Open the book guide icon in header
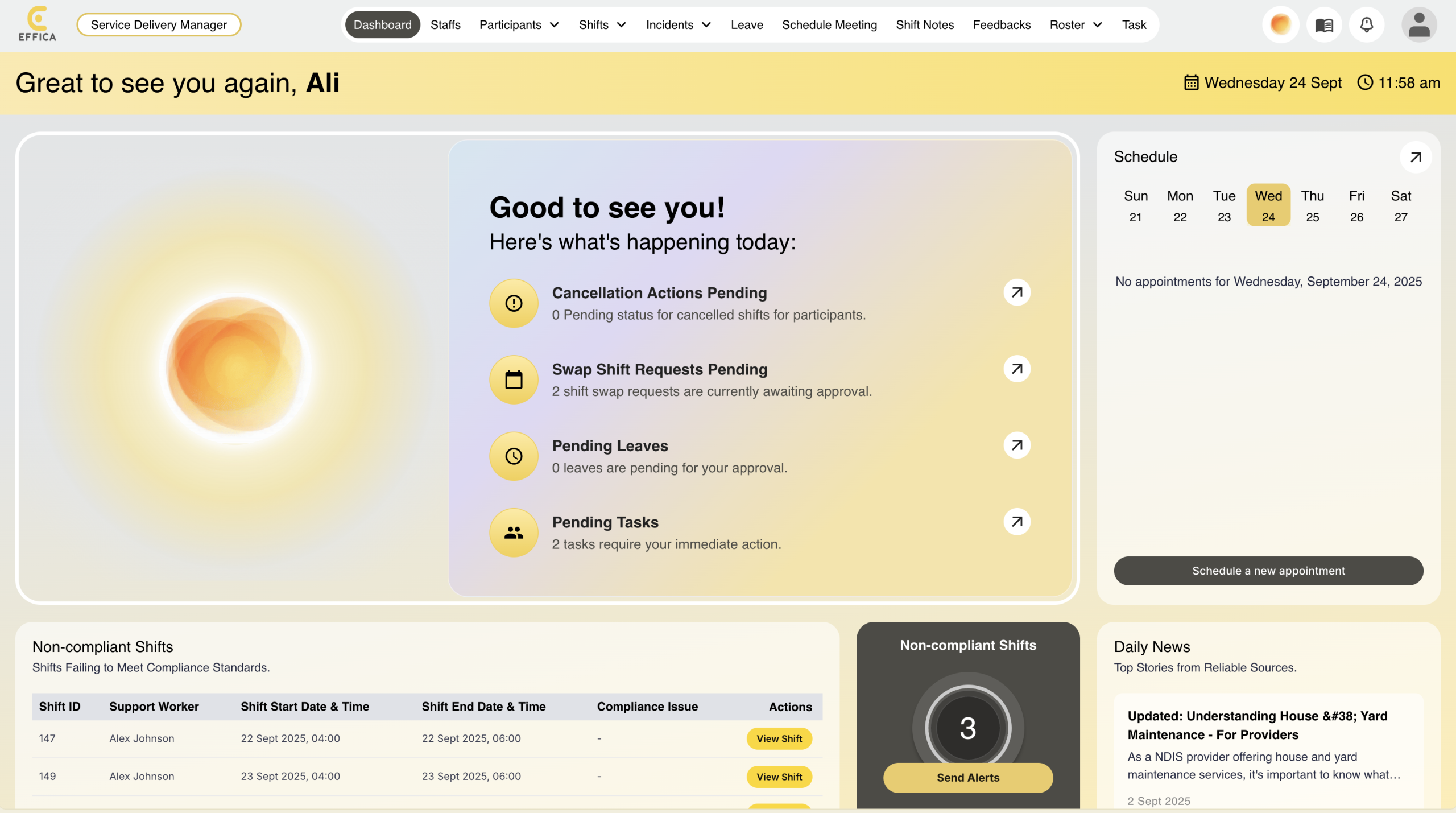The image size is (1456, 813). pos(1324,24)
